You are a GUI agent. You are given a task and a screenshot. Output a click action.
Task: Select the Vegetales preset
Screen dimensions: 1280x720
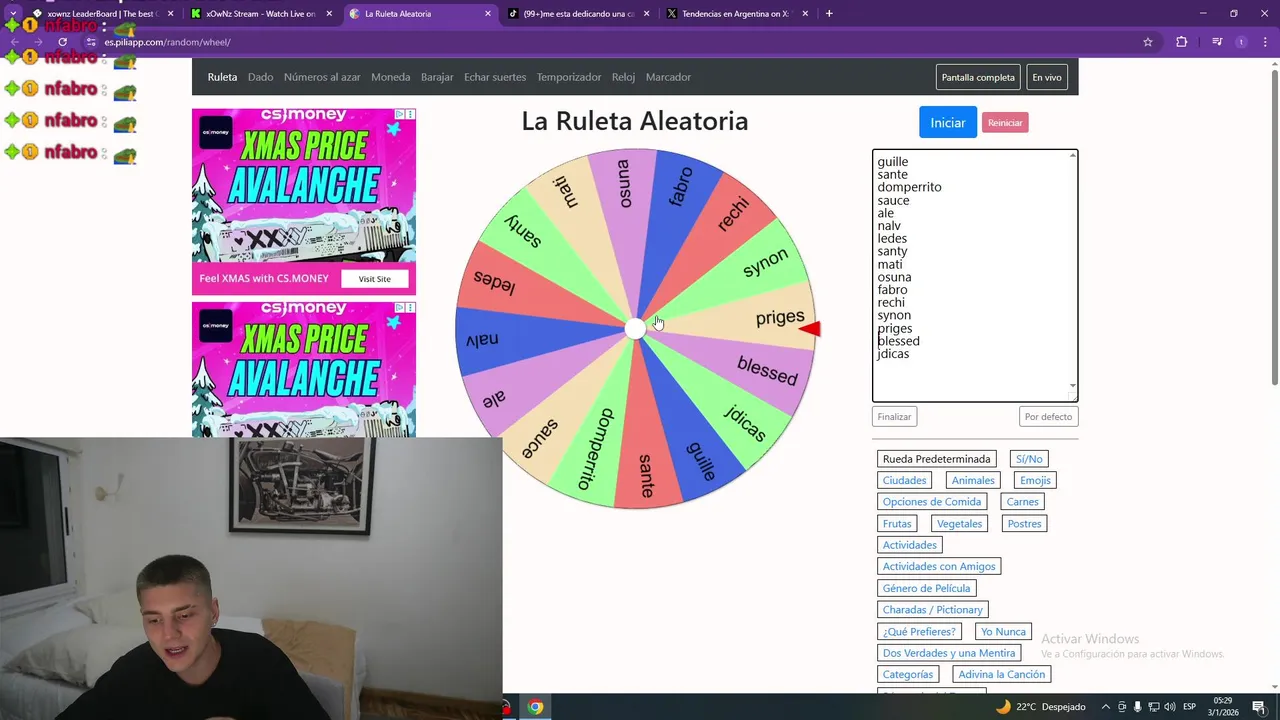[x=959, y=524]
